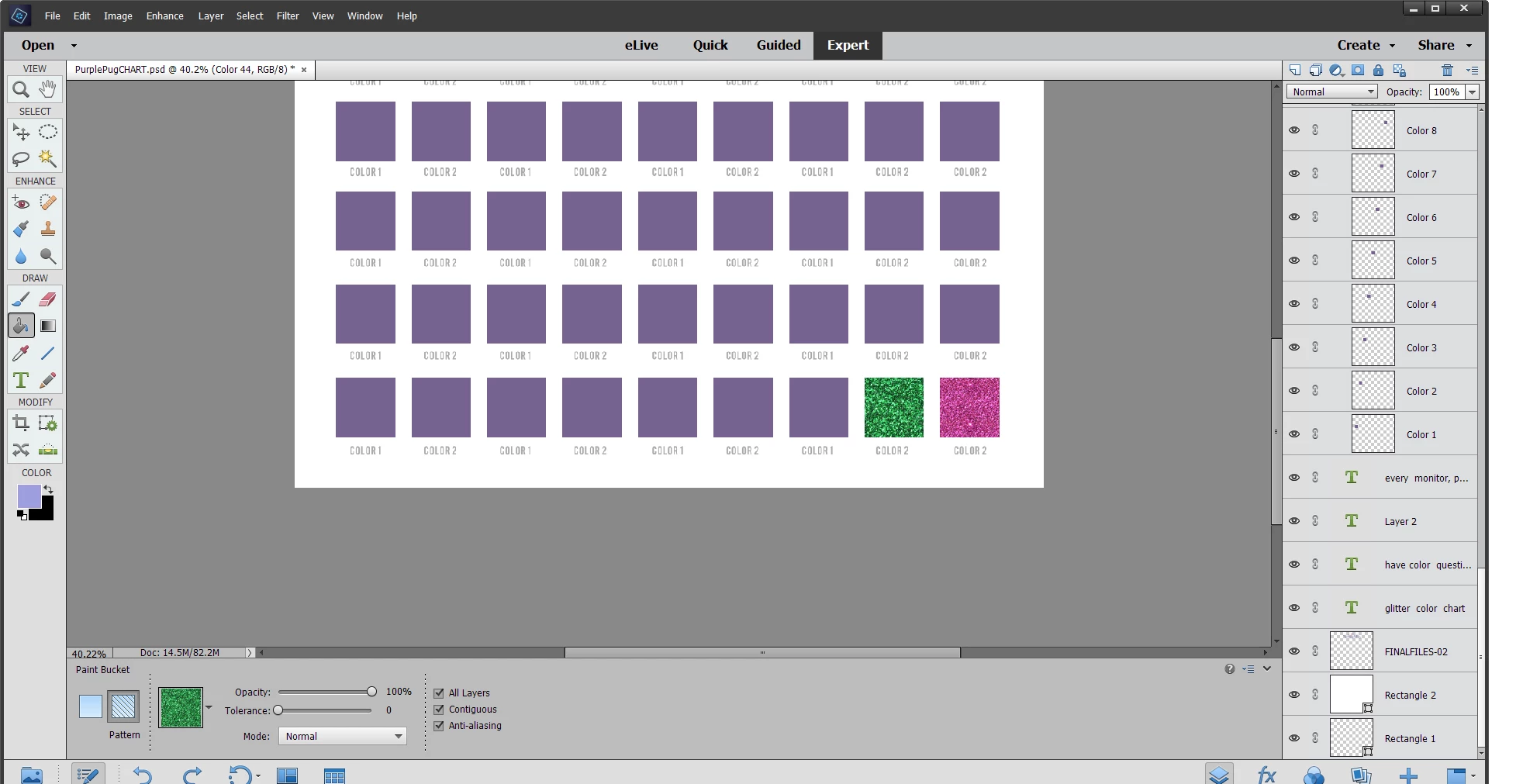Click the delete layer trash icon
The width and height of the screenshot is (1523, 784).
point(1447,71)
